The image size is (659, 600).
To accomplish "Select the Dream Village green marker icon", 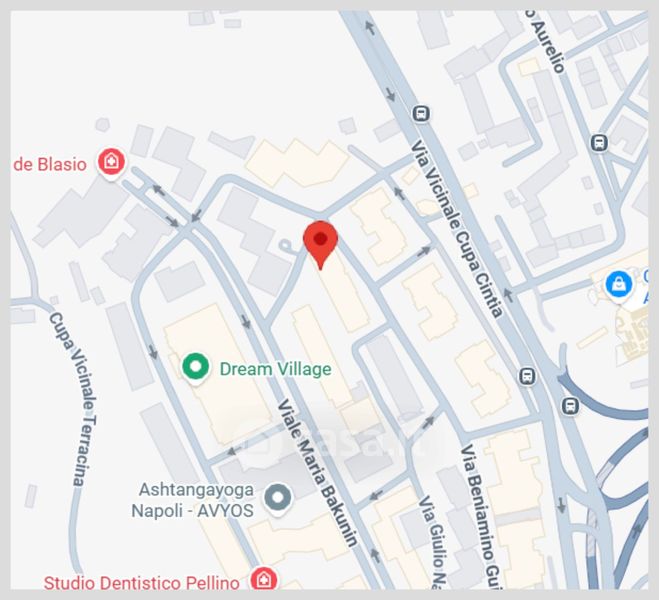I will (x=196, y=368).
